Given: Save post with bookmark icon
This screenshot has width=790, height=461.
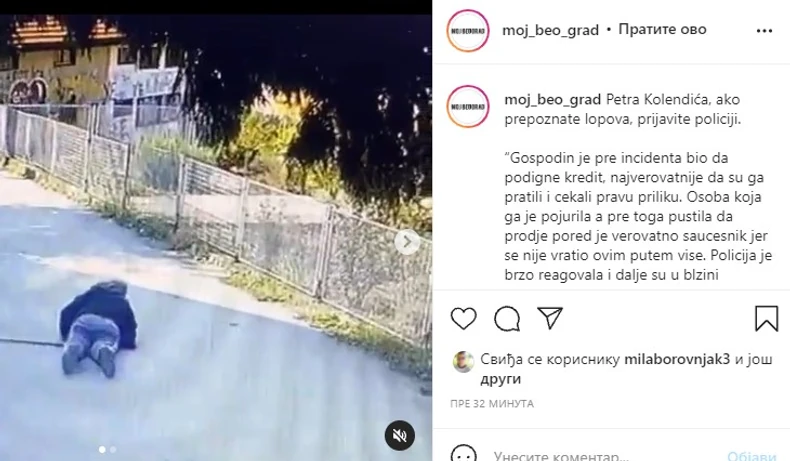Looking at the screenshot, I should coord(766,318).
